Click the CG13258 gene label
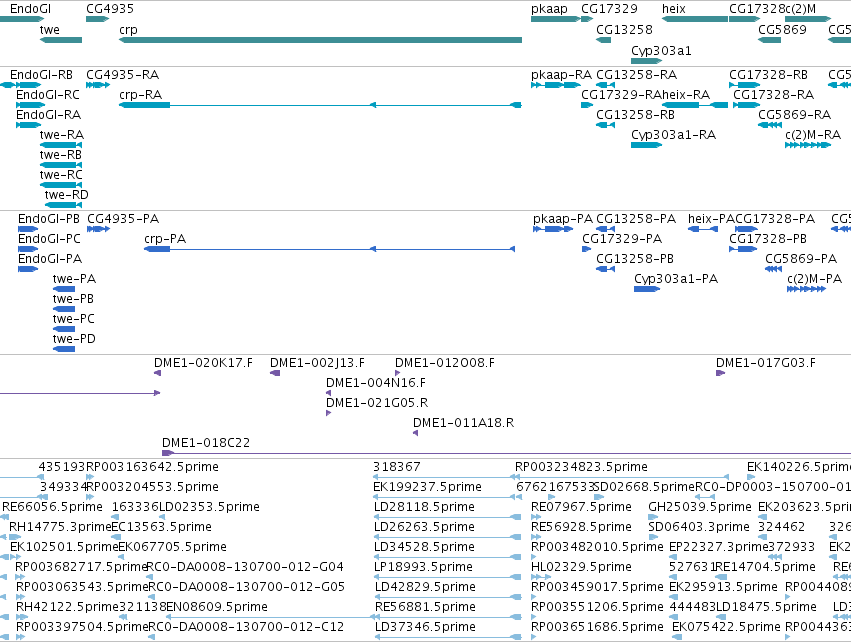 click(x=624, y=30)
